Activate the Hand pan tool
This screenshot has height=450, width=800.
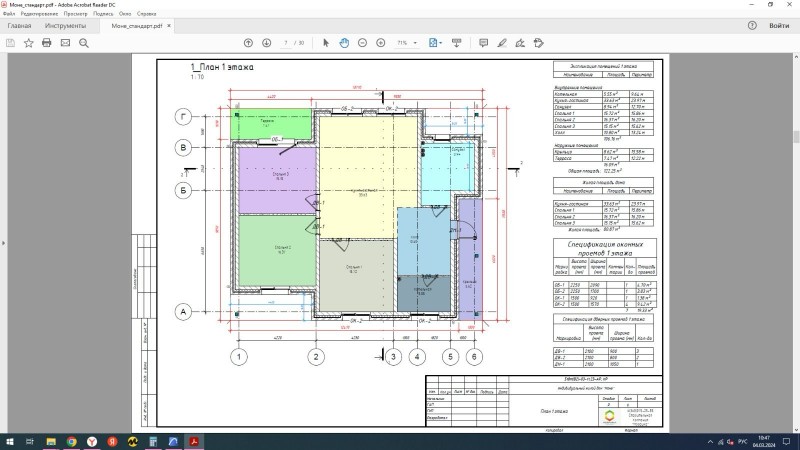(344, 43)
